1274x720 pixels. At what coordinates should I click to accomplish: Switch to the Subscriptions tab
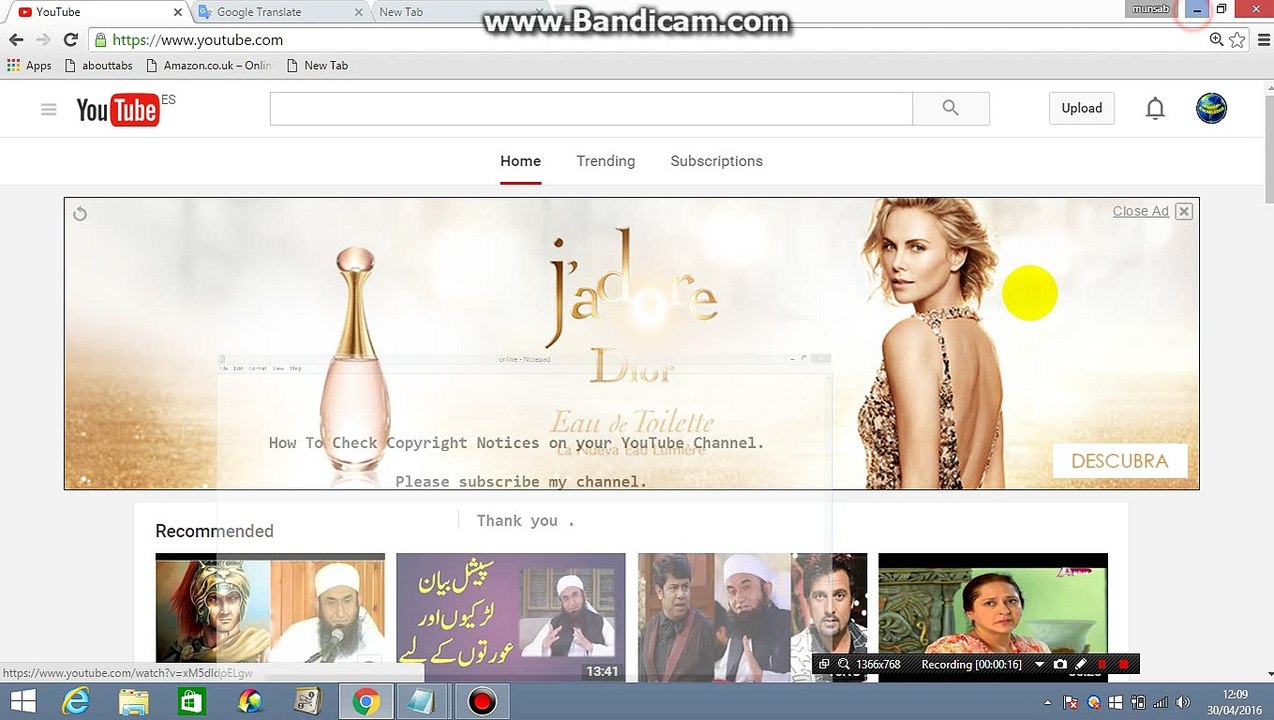tap(716, 161)
